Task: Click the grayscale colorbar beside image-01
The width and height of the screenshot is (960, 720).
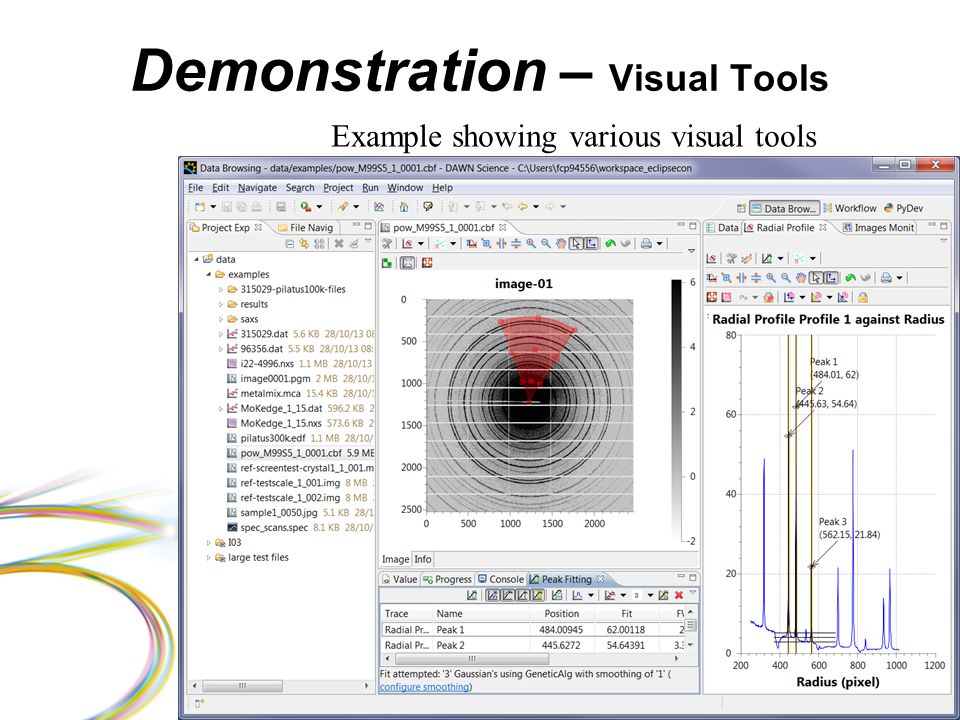Action: (x=677, y=410)
